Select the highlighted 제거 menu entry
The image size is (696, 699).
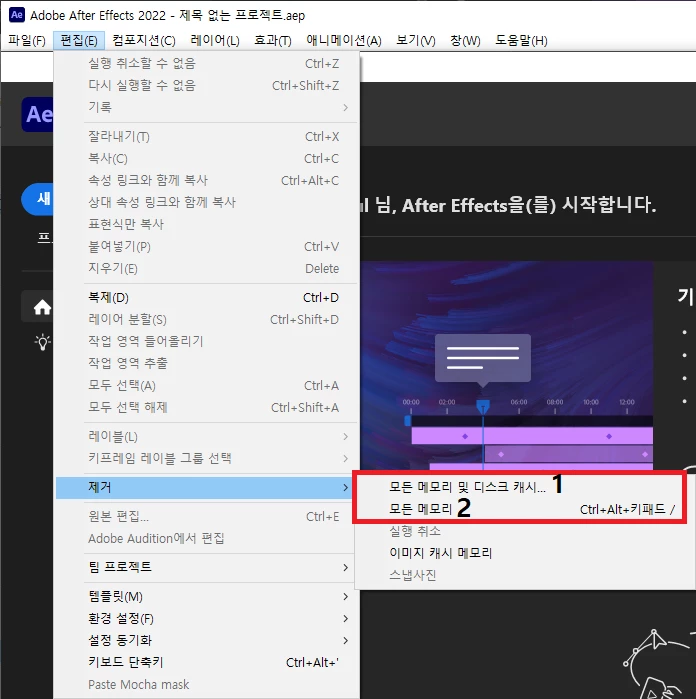pyautogui.click(x=206, y=487)
